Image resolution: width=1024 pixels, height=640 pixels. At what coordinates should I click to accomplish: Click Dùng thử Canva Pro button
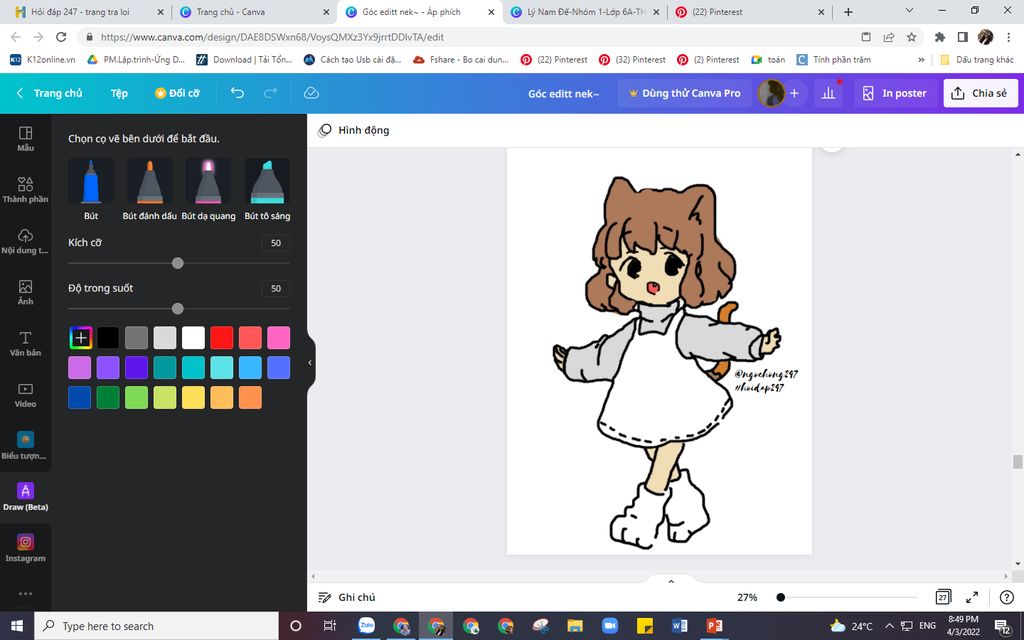pyautogui.click(x=684, y=93)
